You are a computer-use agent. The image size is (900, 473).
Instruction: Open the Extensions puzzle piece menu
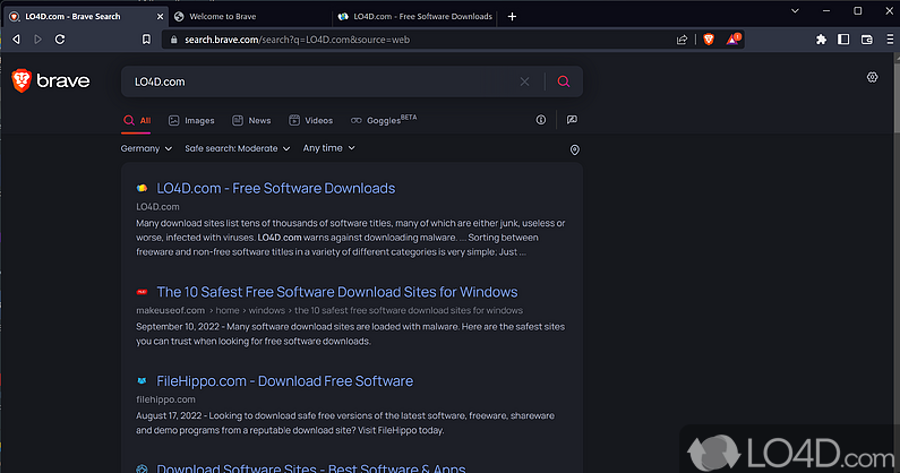(821, 40)
